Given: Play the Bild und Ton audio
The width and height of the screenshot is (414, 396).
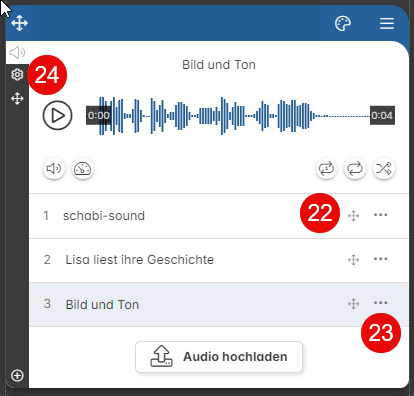Looking at the screenshot, I should (57, 115).
